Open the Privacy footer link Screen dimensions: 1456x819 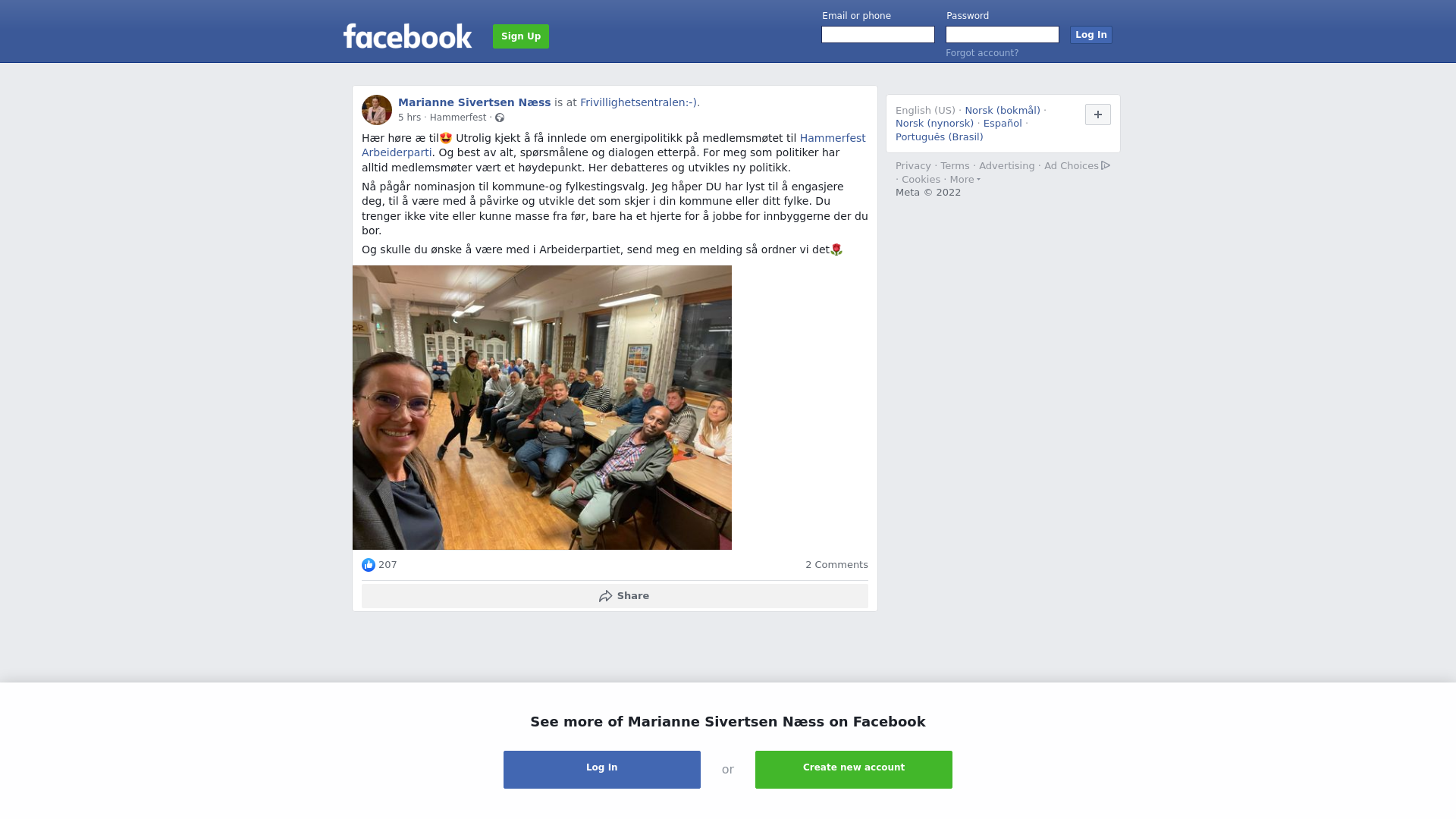pyautogui.click(x=913, y=166)
